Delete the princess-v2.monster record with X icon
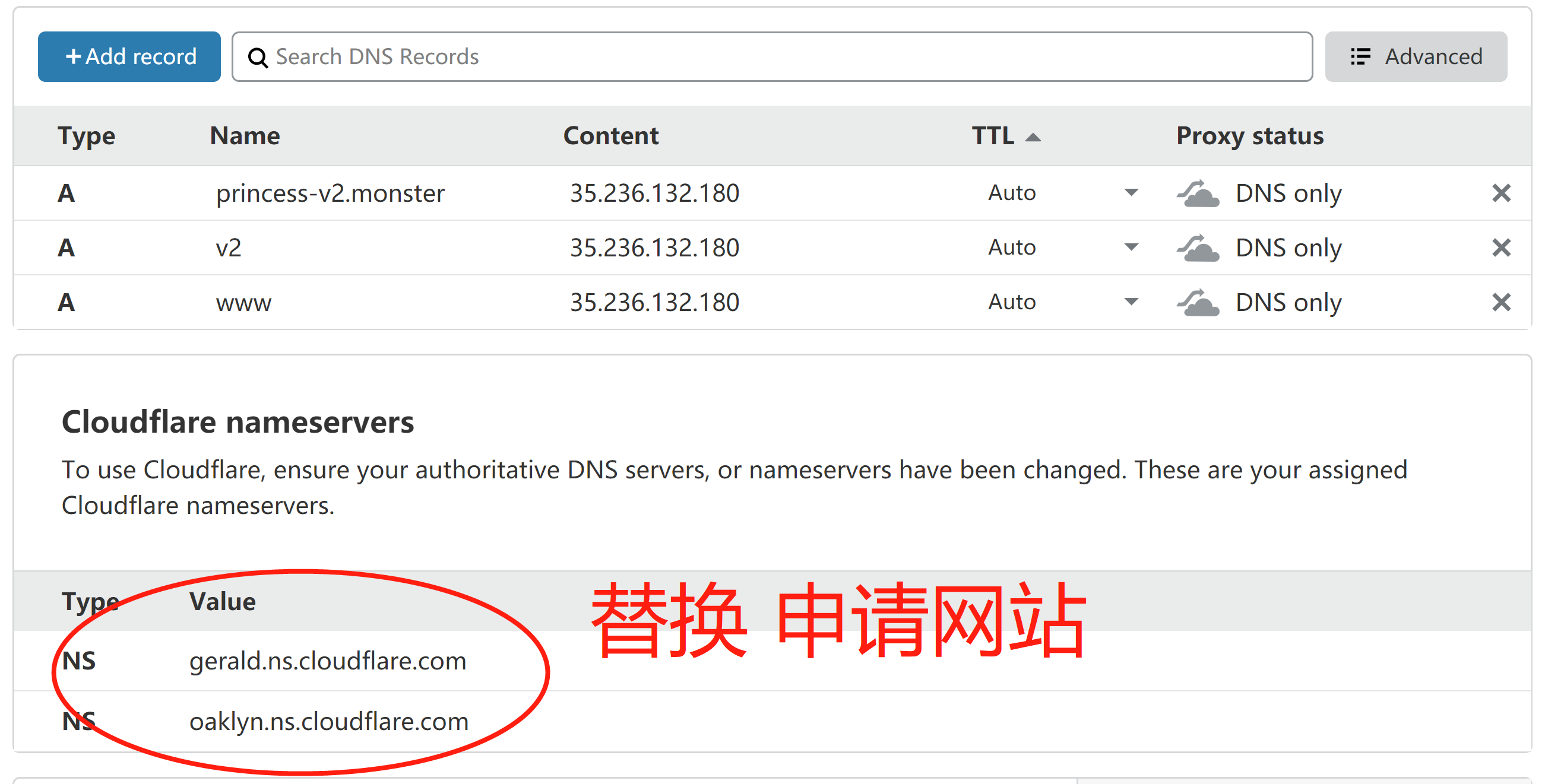This screenshot has width=1564, height=784. coord(1501,193)
